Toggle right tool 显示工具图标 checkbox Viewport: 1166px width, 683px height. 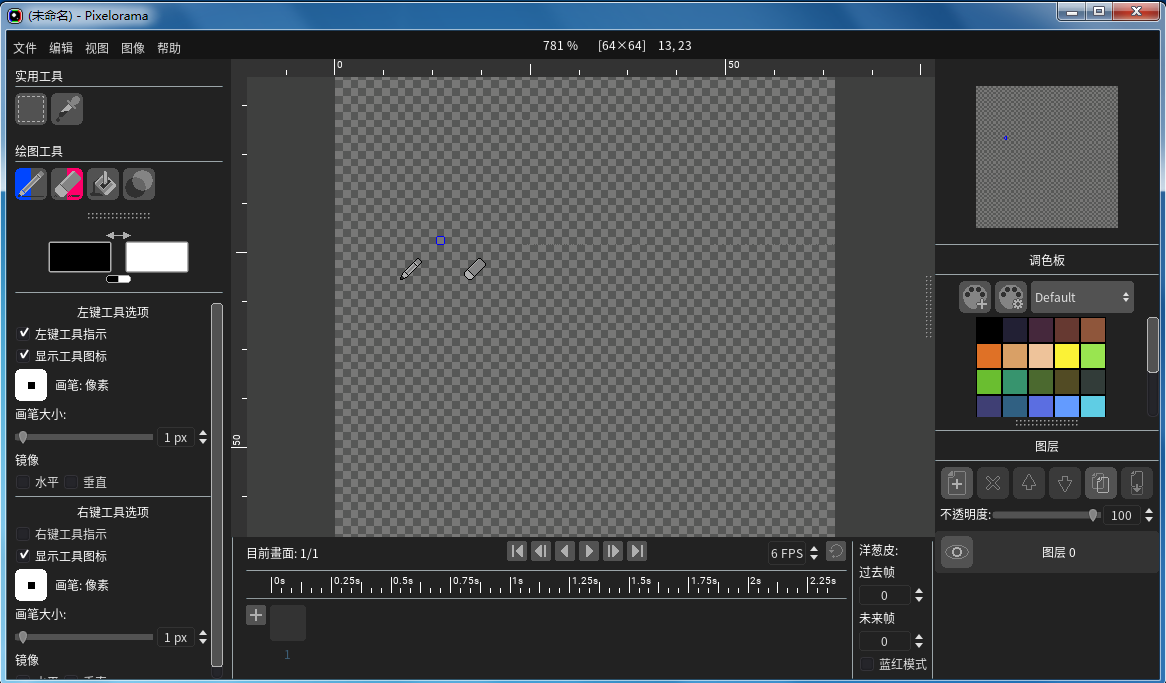click(24, 555)
